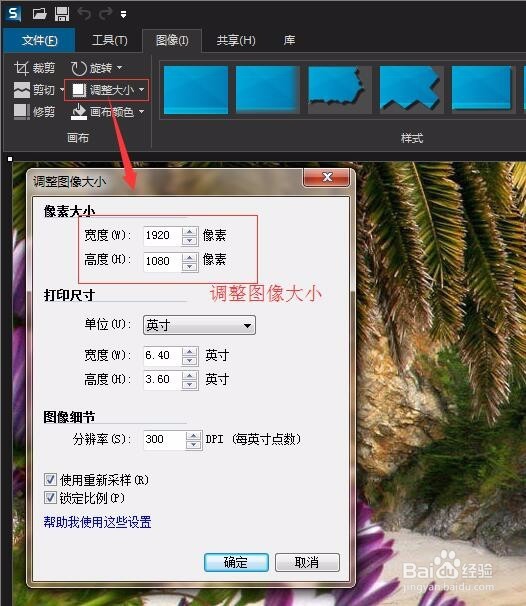This screenshot has height=606, width=526.
Task: Switch to the 共享(H) tab
Action: coord(236,40)
